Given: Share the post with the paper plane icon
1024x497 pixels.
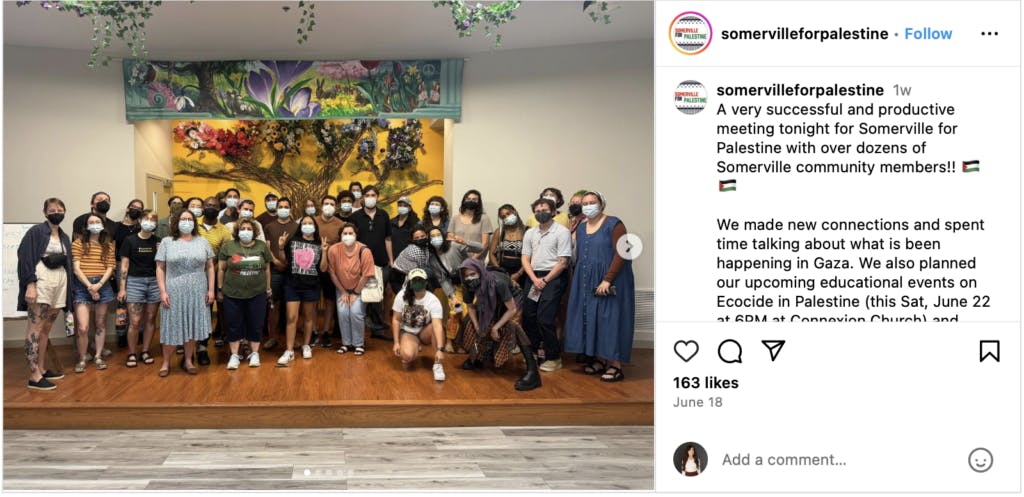Looking at the screenshot, I should coord(773,351).
